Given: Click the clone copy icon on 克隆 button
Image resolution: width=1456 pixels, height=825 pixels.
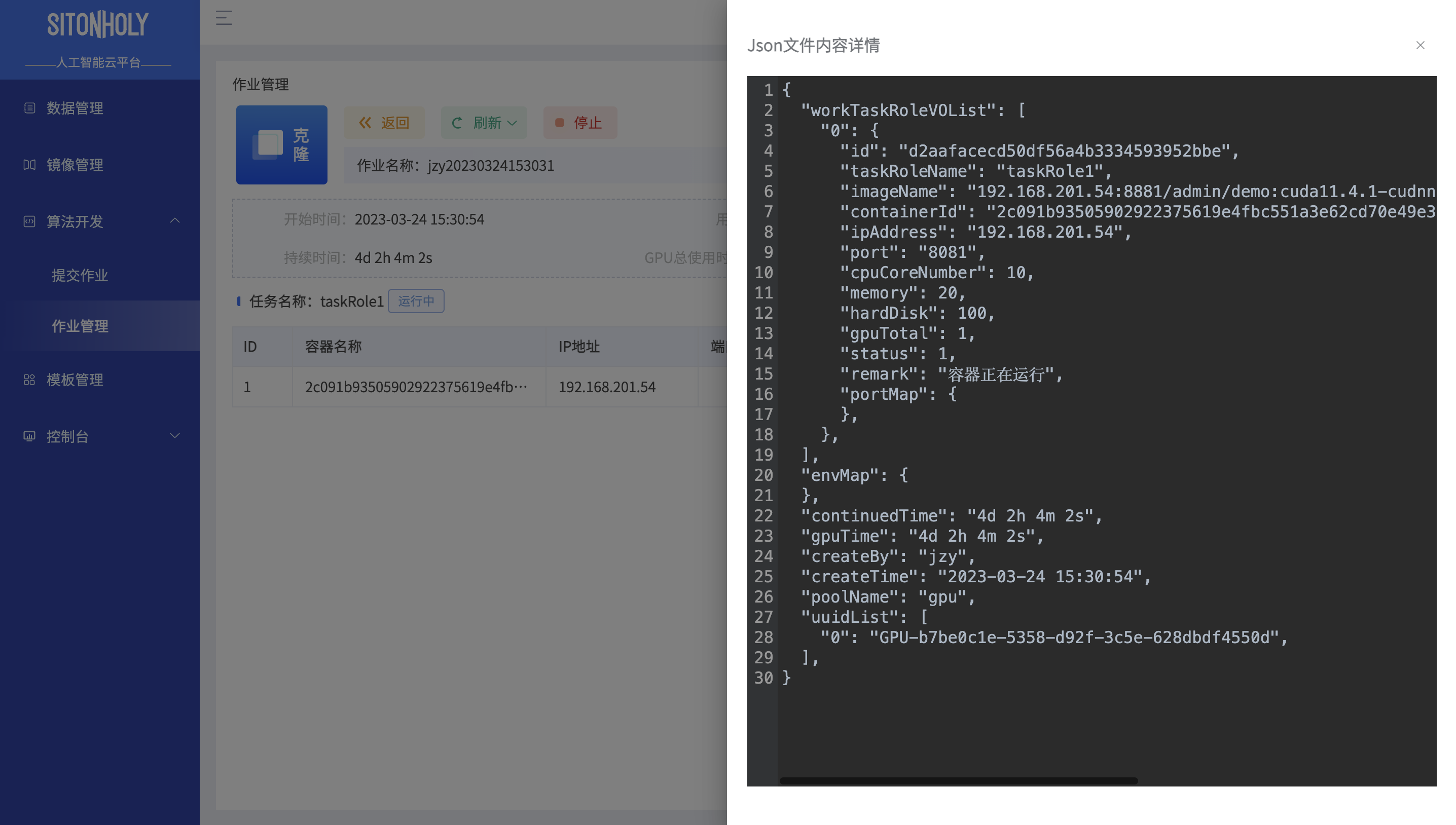Looking at the screenshot, I should pyautogui.click(x=268, y=144).
